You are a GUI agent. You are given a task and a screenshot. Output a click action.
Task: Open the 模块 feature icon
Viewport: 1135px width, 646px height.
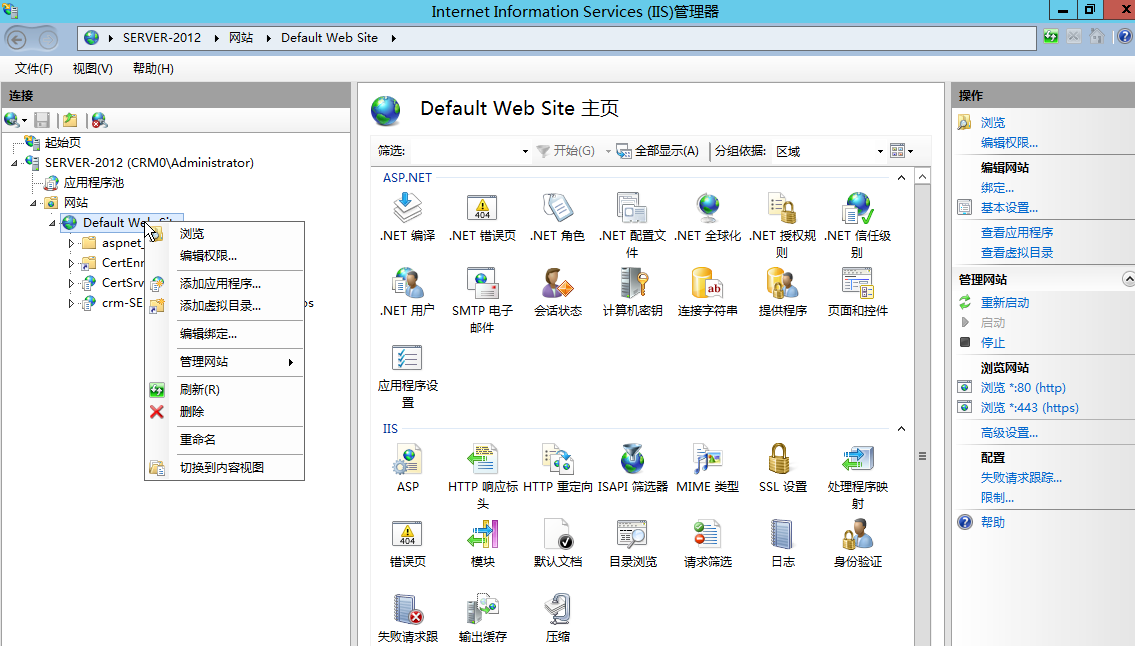click(x=482, y=534)
